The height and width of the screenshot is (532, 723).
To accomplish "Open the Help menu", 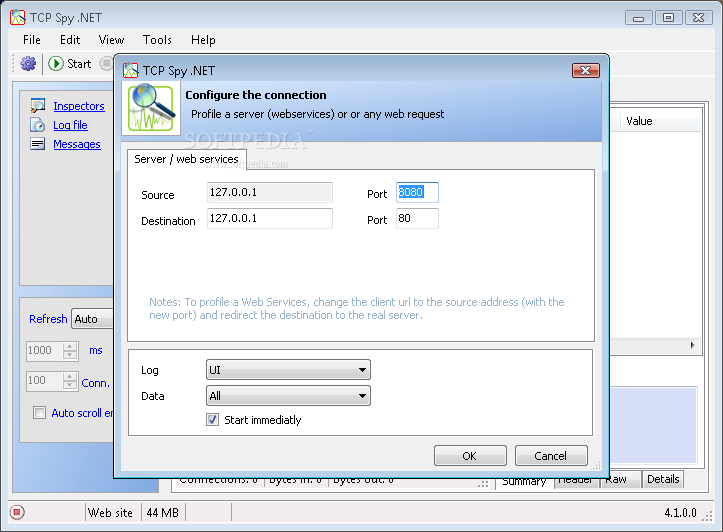I will pos(203,40).
